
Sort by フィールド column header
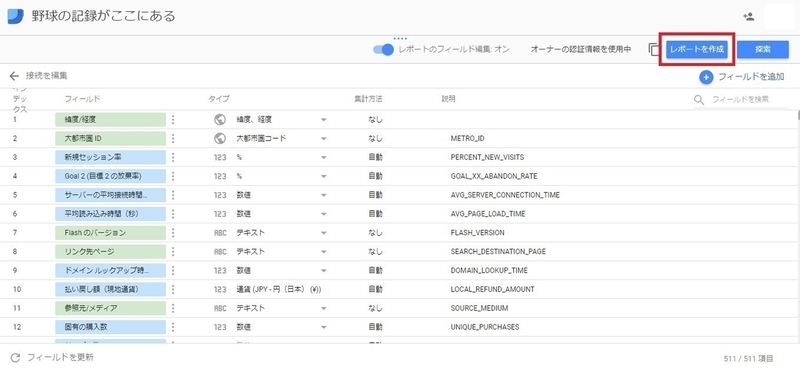(x=82, y=99)
